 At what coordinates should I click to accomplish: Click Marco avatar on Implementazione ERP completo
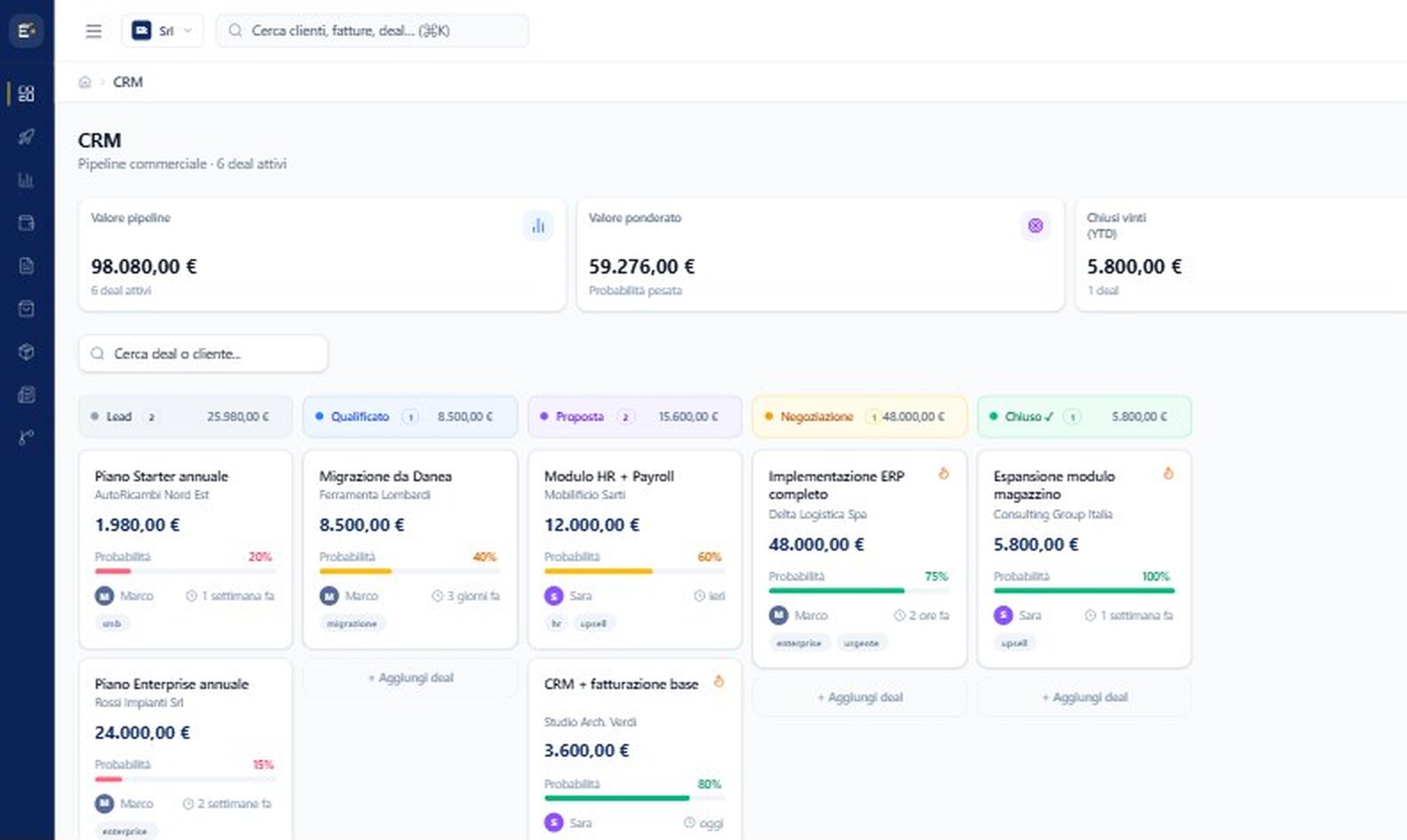(779, 615)
